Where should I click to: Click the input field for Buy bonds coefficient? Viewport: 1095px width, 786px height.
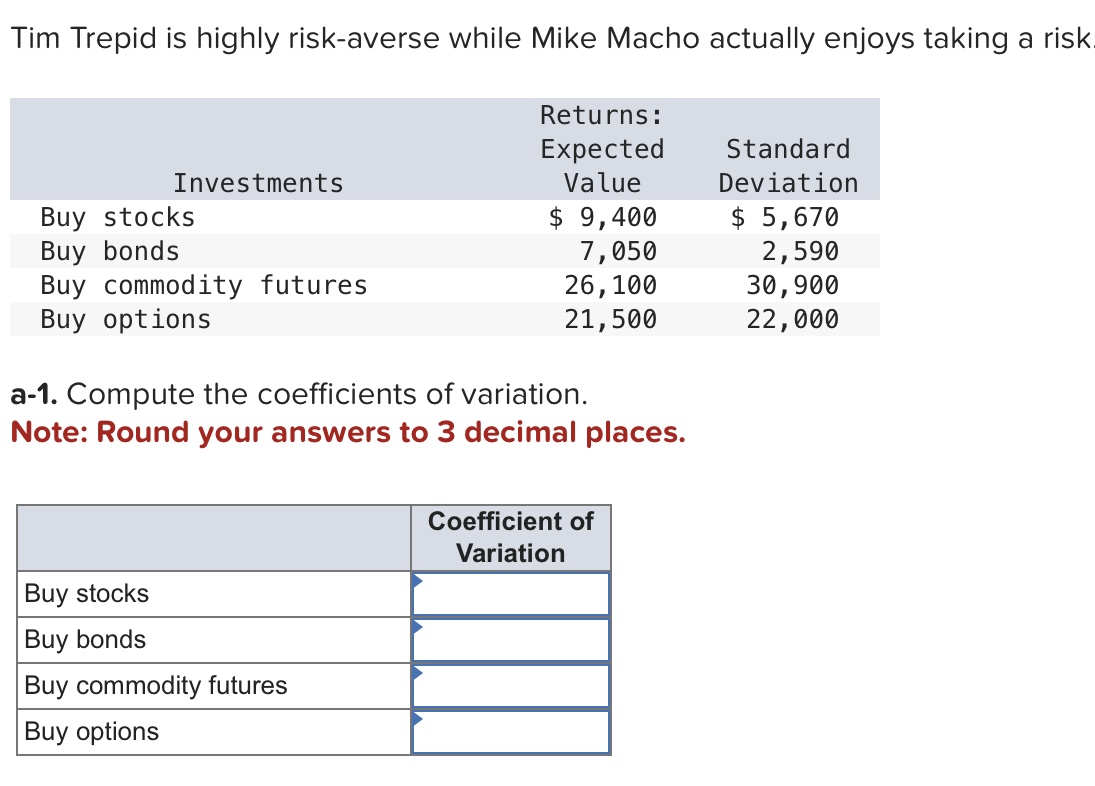512,639
